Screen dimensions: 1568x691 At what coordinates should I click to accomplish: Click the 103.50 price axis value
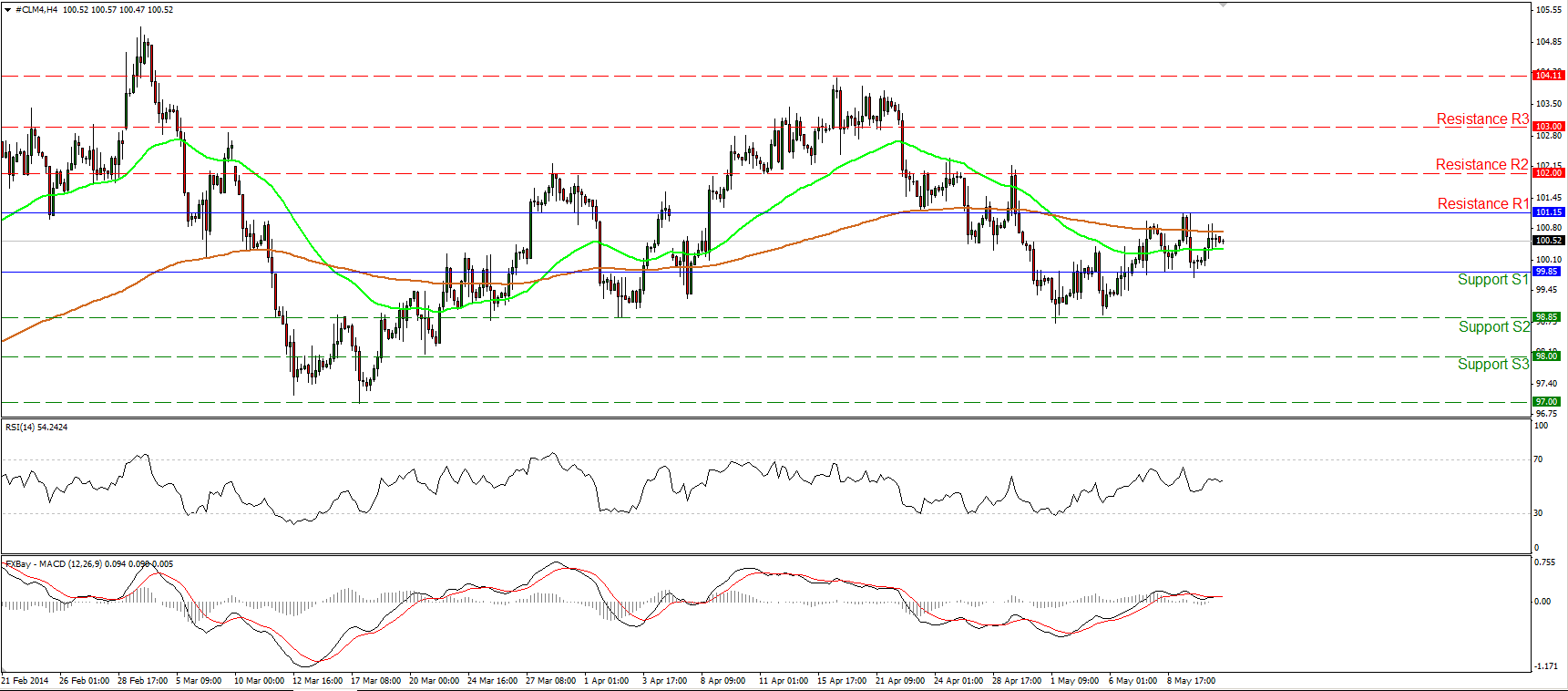tap(1549, 104)
